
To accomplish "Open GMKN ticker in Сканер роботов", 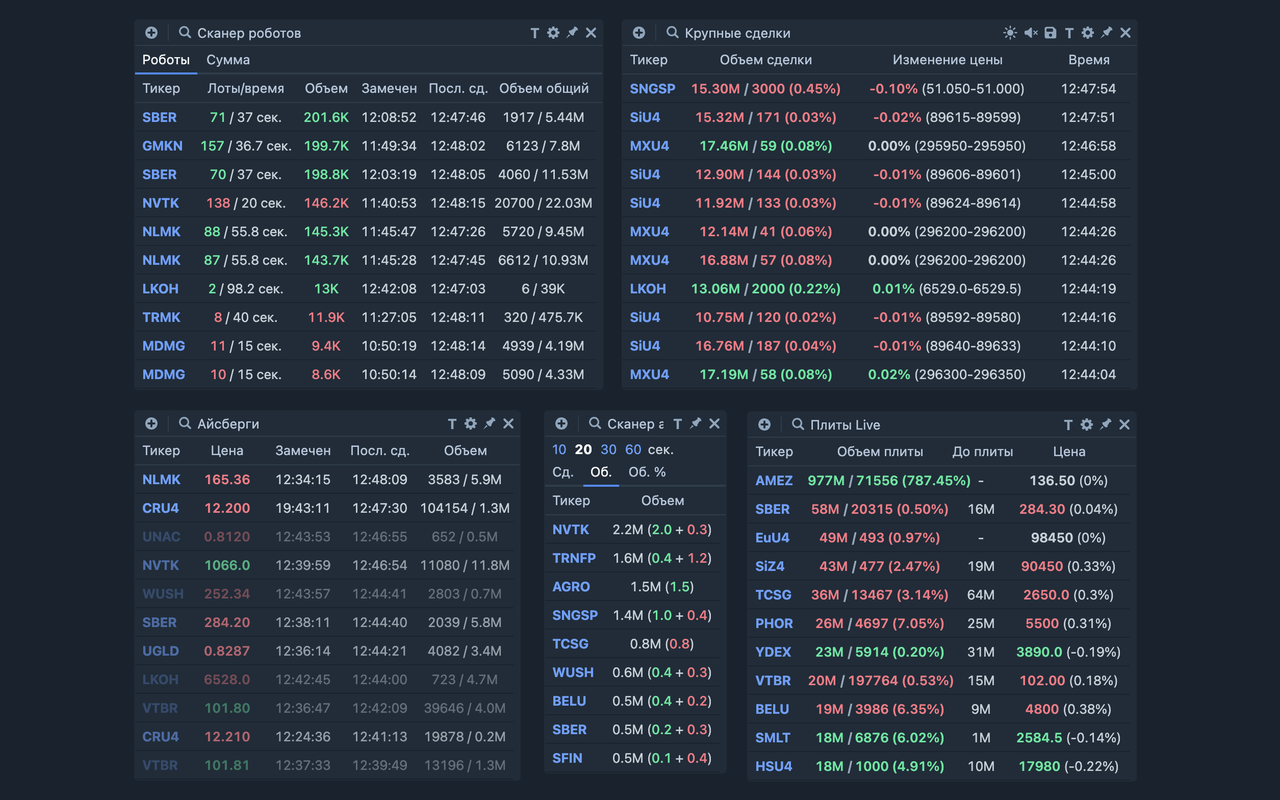I will 162,146.
